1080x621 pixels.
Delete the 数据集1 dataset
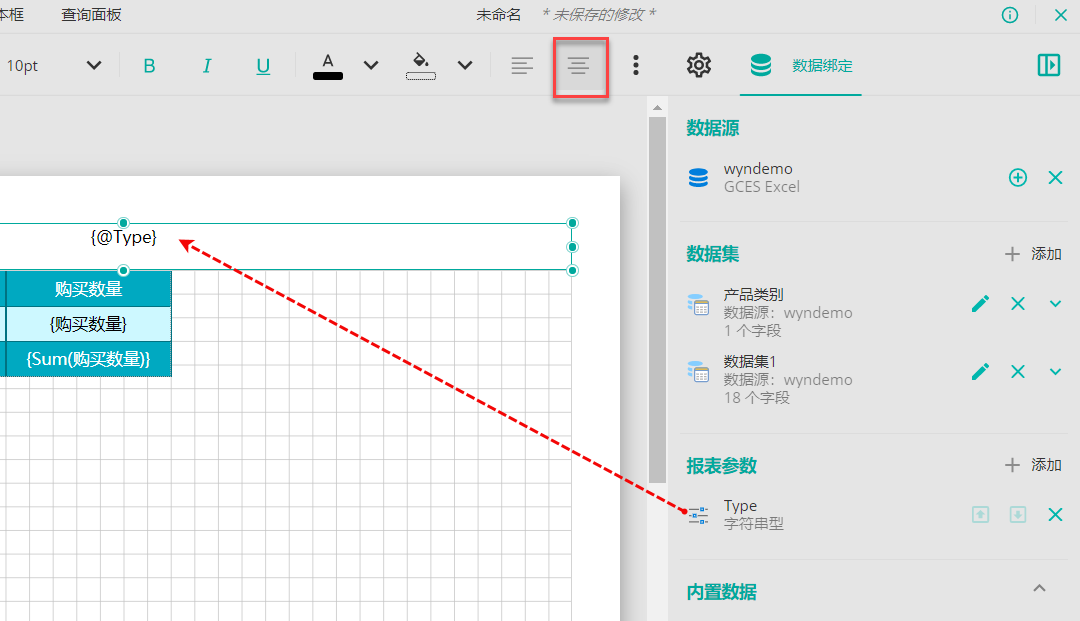1018,372
